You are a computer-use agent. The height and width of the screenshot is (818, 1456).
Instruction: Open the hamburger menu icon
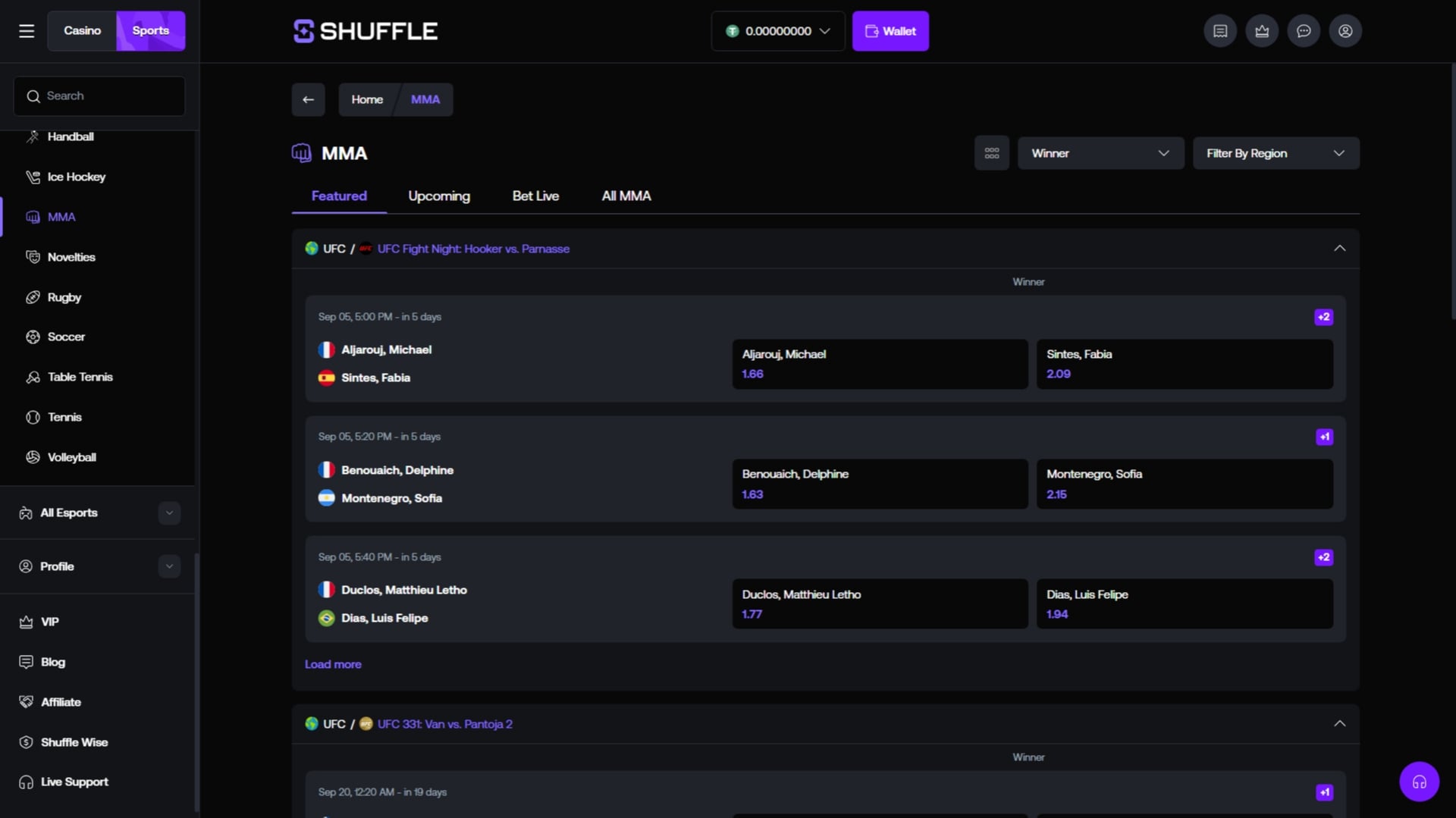27,31
